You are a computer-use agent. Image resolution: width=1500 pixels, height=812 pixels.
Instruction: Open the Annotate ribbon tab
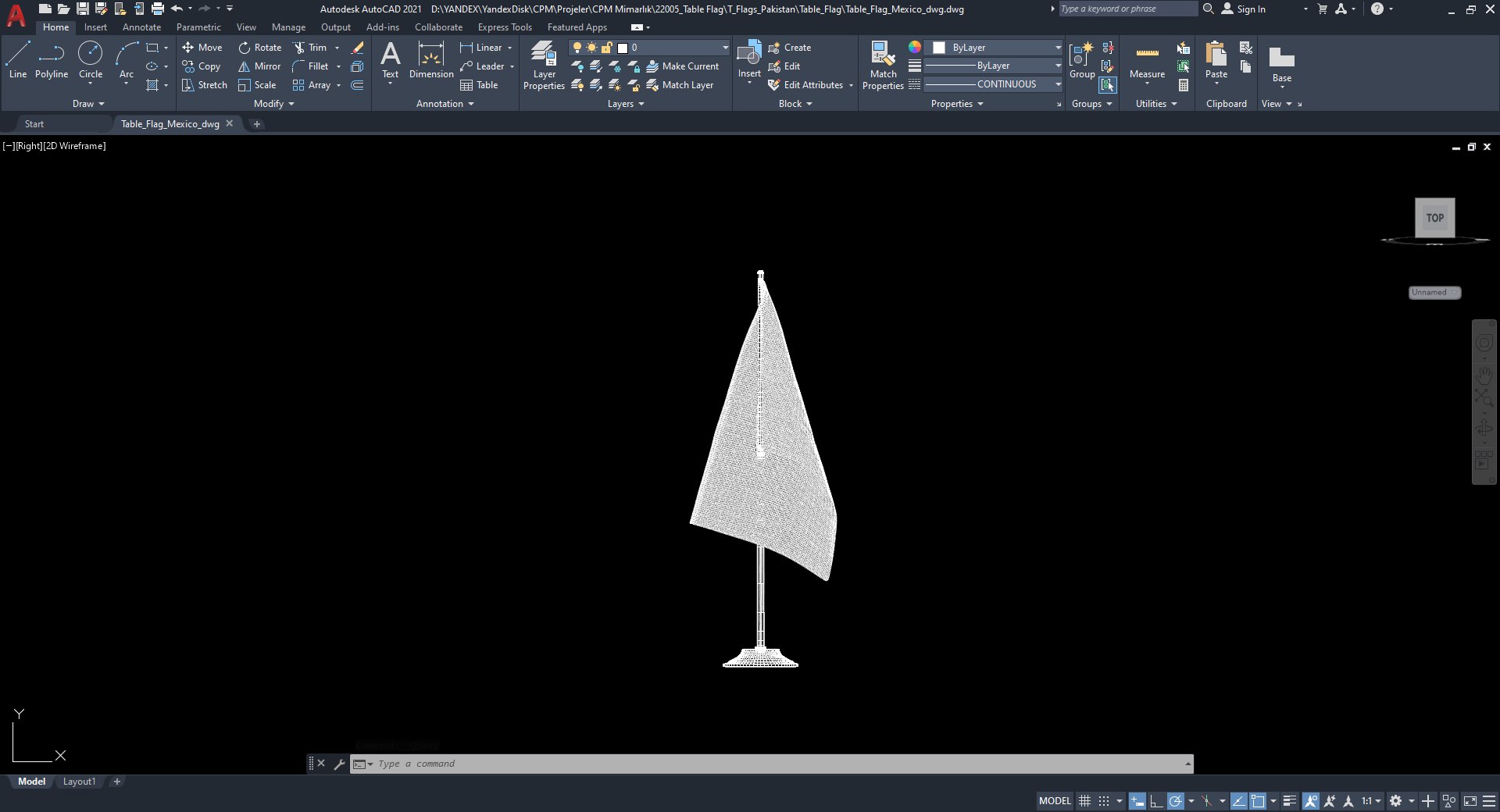tap(141, 27)
